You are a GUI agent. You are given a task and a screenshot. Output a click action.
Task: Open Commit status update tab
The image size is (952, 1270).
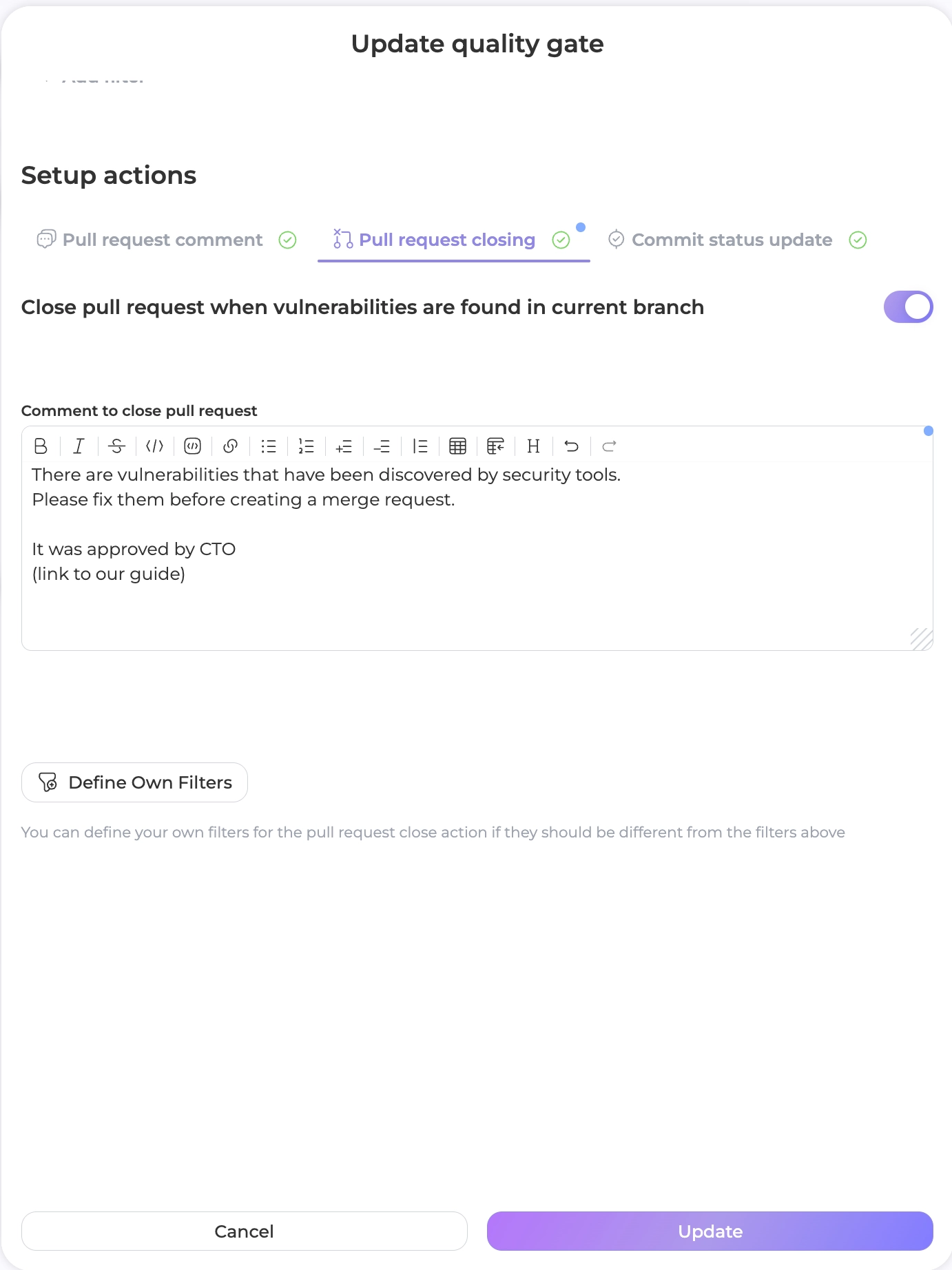point(732,240)
